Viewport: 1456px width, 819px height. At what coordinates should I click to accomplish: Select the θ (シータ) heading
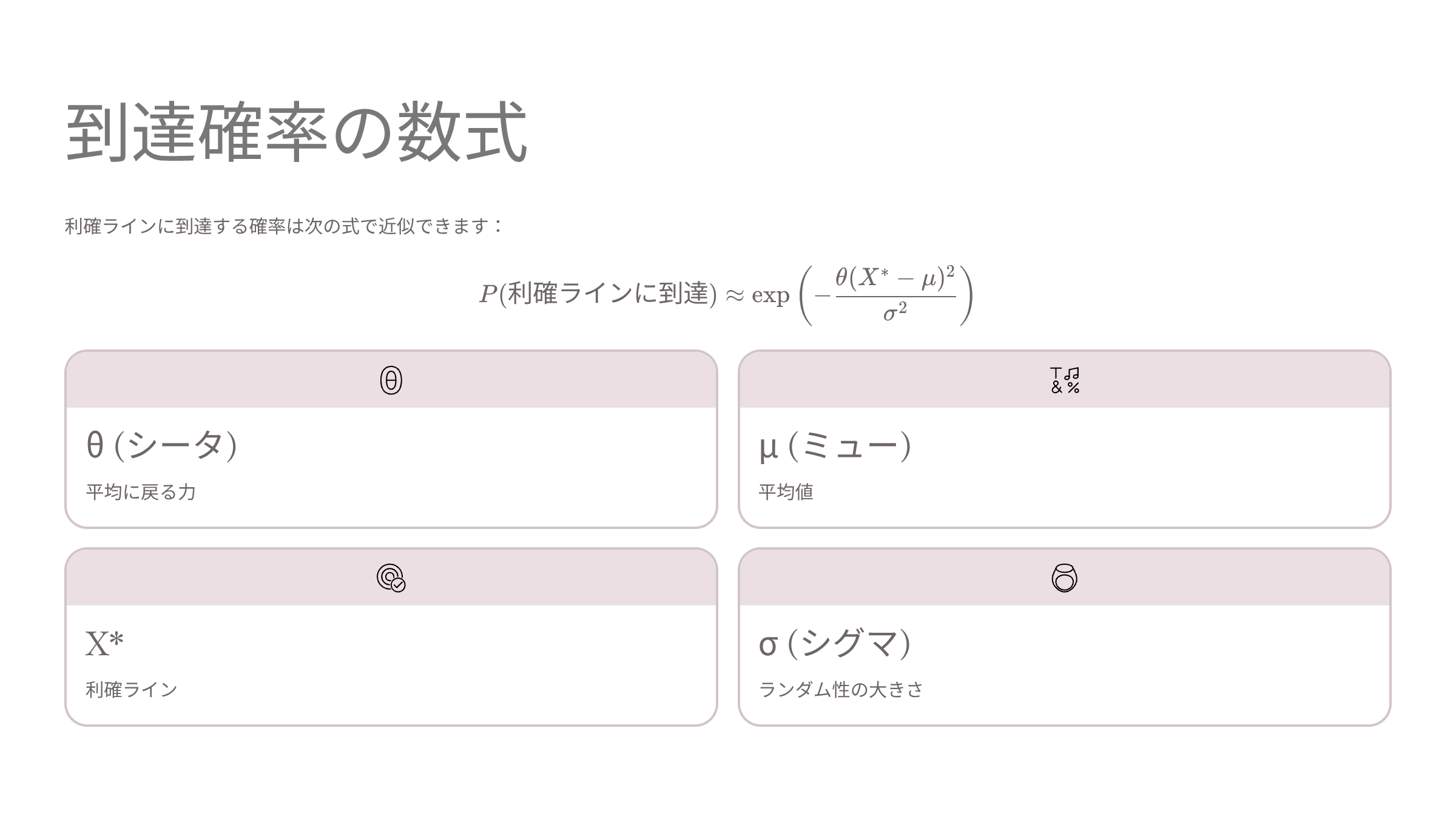click(x=161, y=445)
